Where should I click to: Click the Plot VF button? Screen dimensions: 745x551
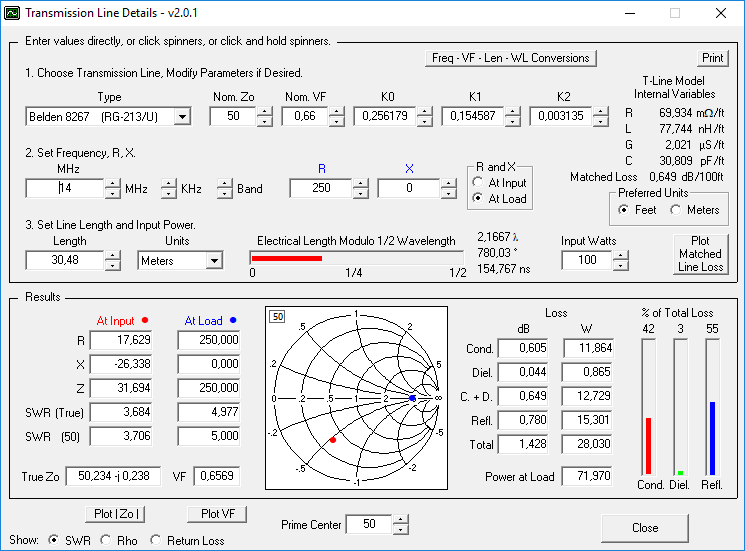click(x=218, y=514)
